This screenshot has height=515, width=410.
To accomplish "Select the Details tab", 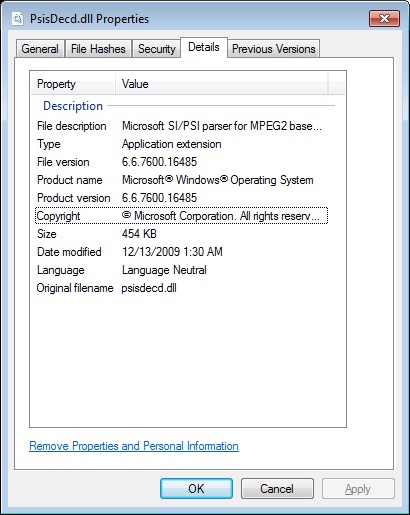I will pos(204,47).
